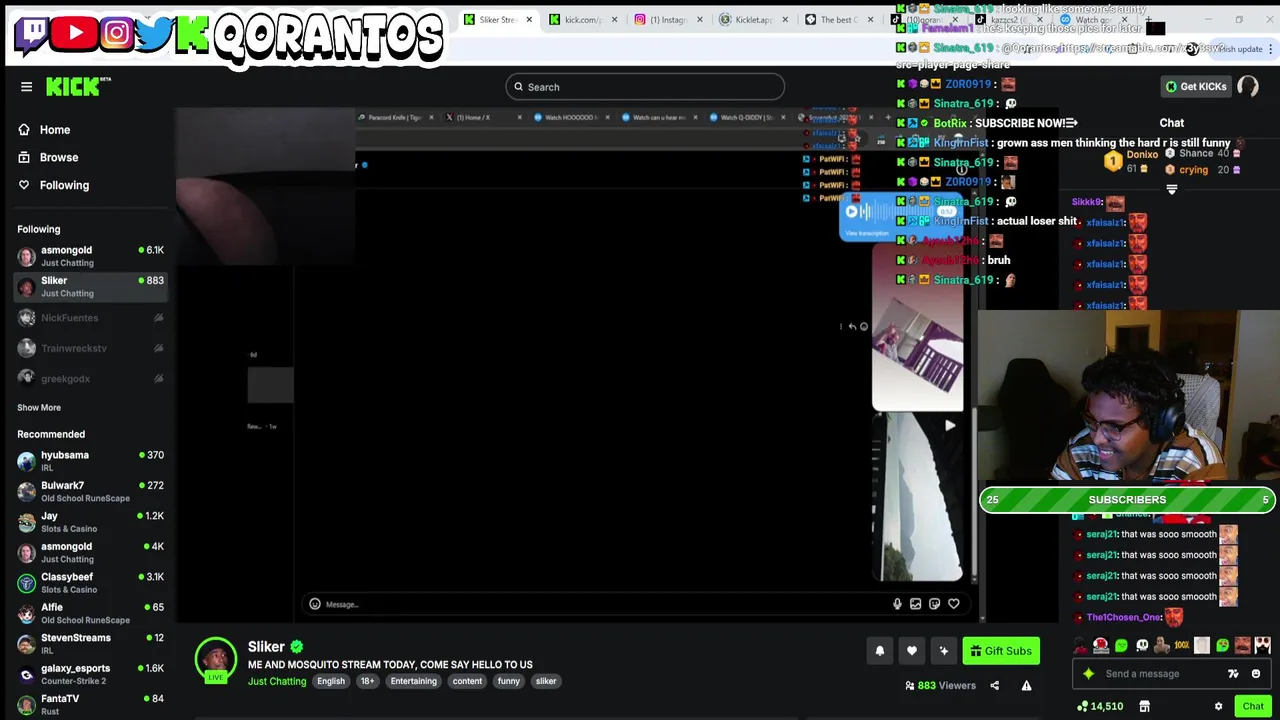
Task: Insert the 100X quick emote
Action: (x=1181, y=646)
